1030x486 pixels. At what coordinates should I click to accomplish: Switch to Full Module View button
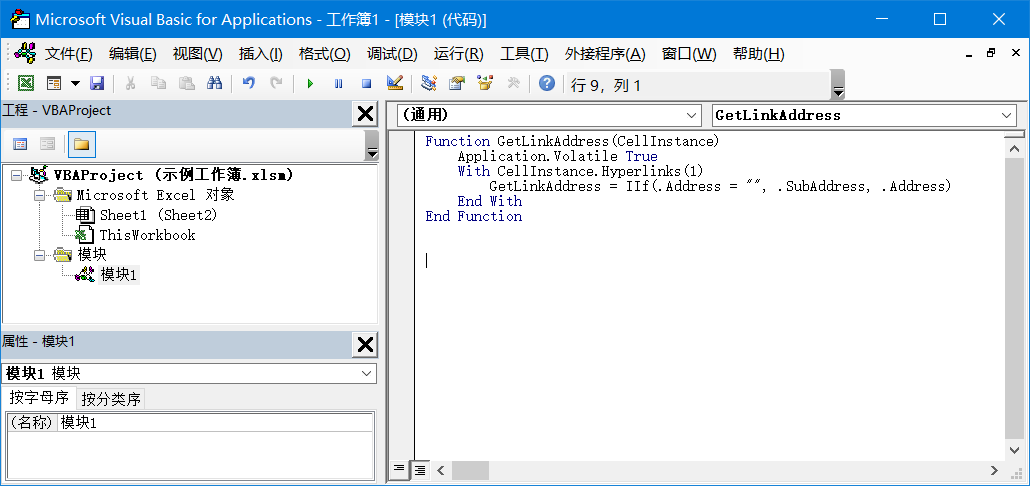[419, 469]
